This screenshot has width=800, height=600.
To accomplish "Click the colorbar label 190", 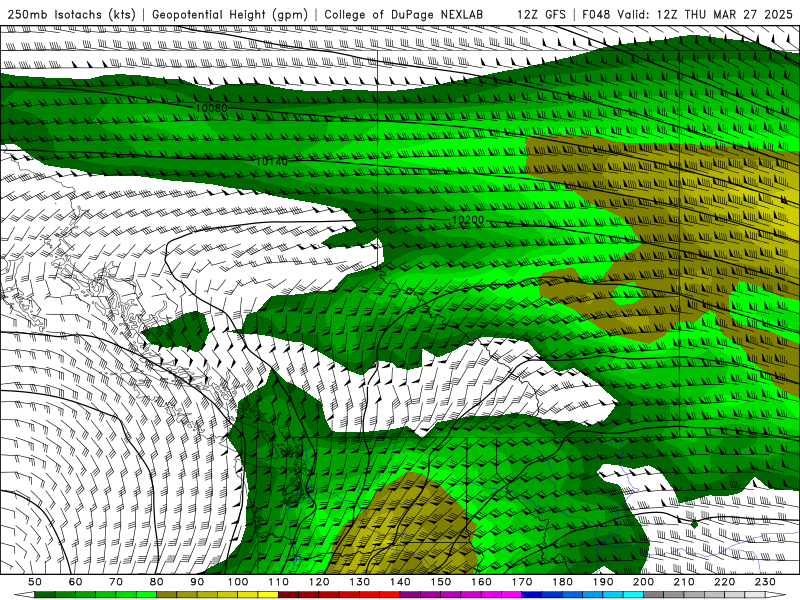I will pyautogui.click(x=603, y=582).
